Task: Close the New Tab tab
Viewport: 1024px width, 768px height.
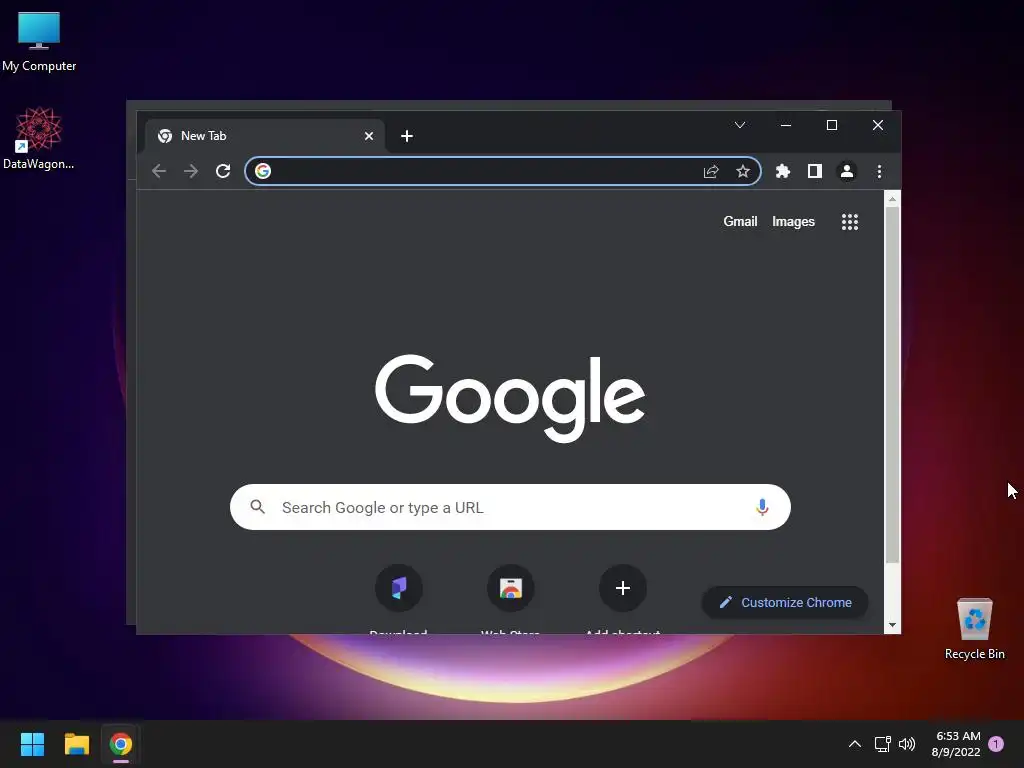Action: [369, 136]
